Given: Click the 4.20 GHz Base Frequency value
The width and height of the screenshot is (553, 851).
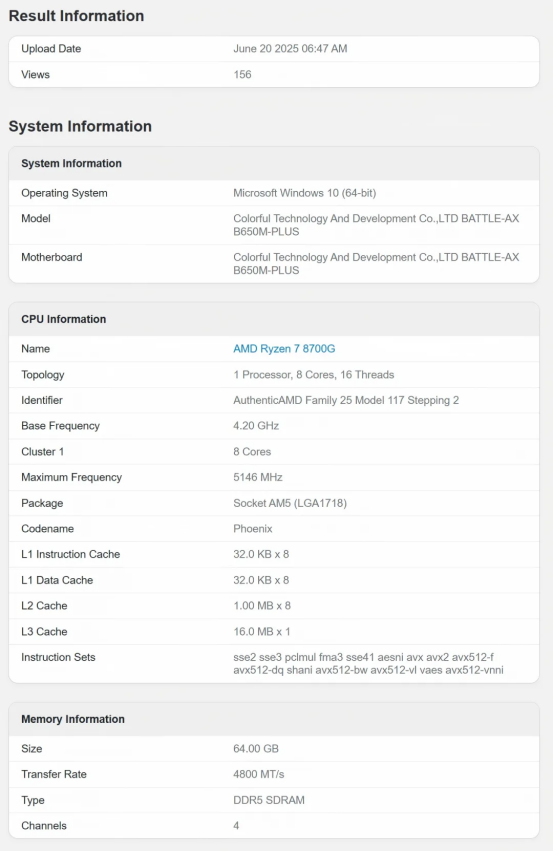Looking at the screenshot, I should 256,426.
